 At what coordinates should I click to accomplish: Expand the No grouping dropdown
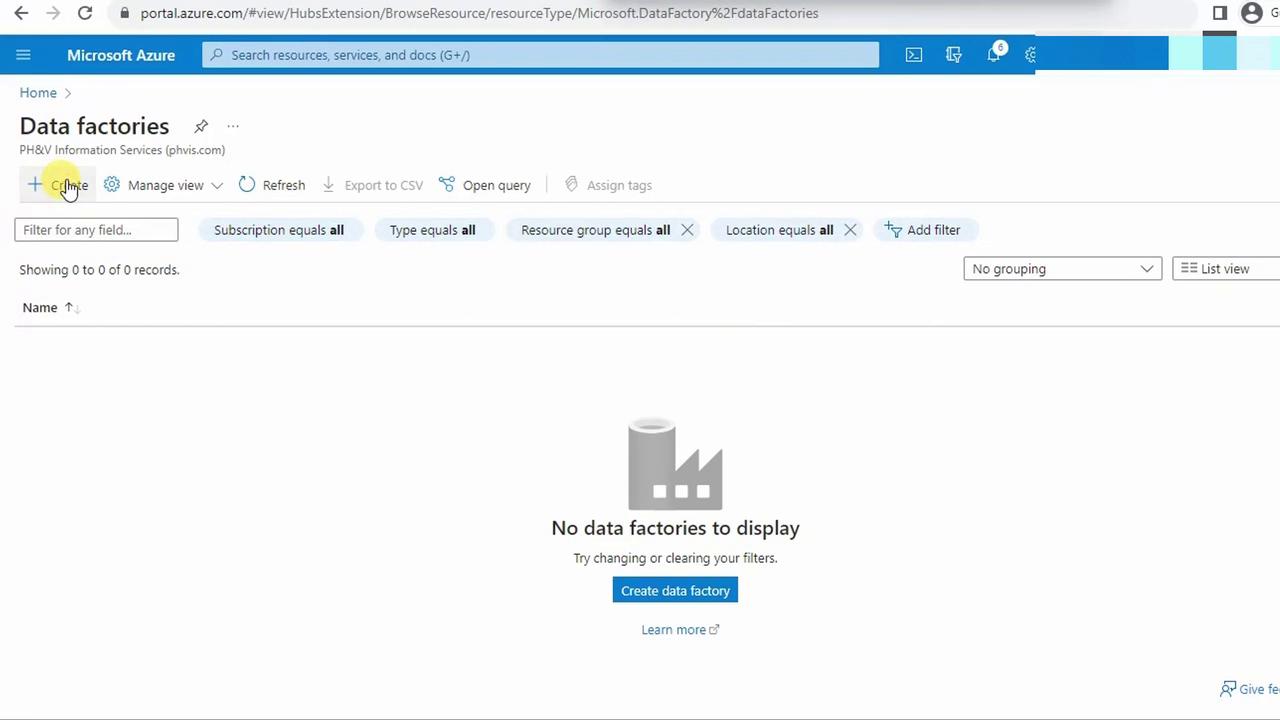coord(1062,269)
